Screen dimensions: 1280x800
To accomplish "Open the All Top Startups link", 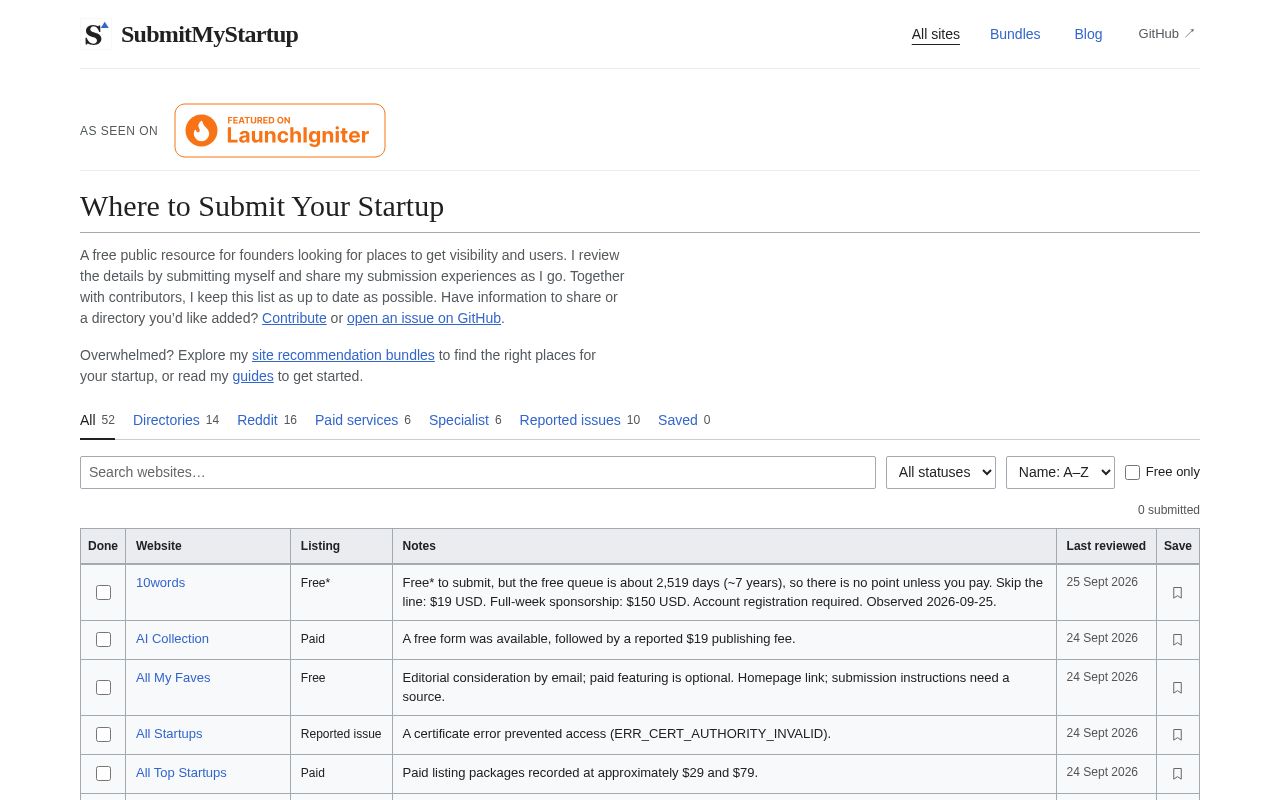I will 181,772.
